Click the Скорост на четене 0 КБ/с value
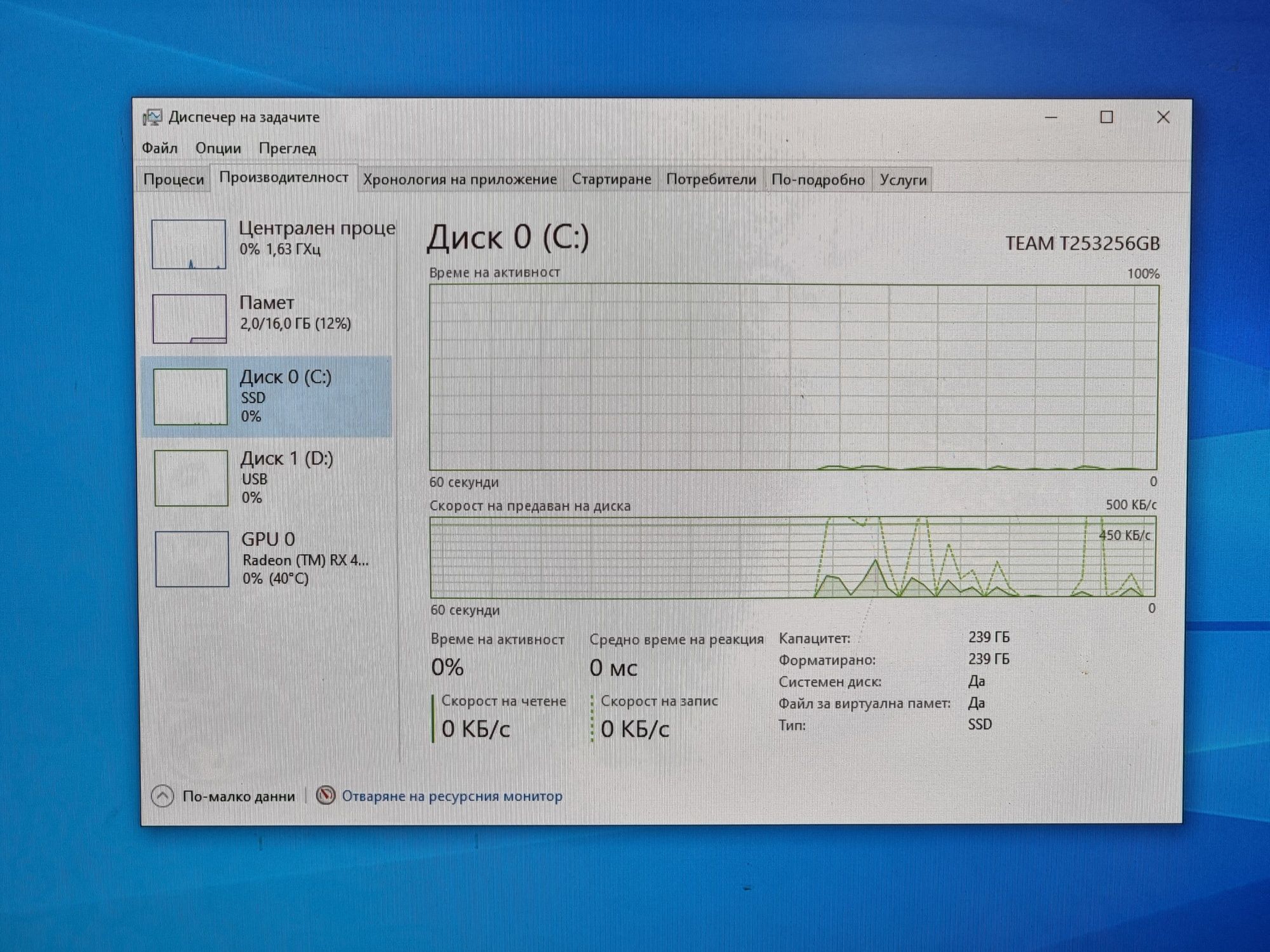The image size is (1270, 952). (476, 729)
